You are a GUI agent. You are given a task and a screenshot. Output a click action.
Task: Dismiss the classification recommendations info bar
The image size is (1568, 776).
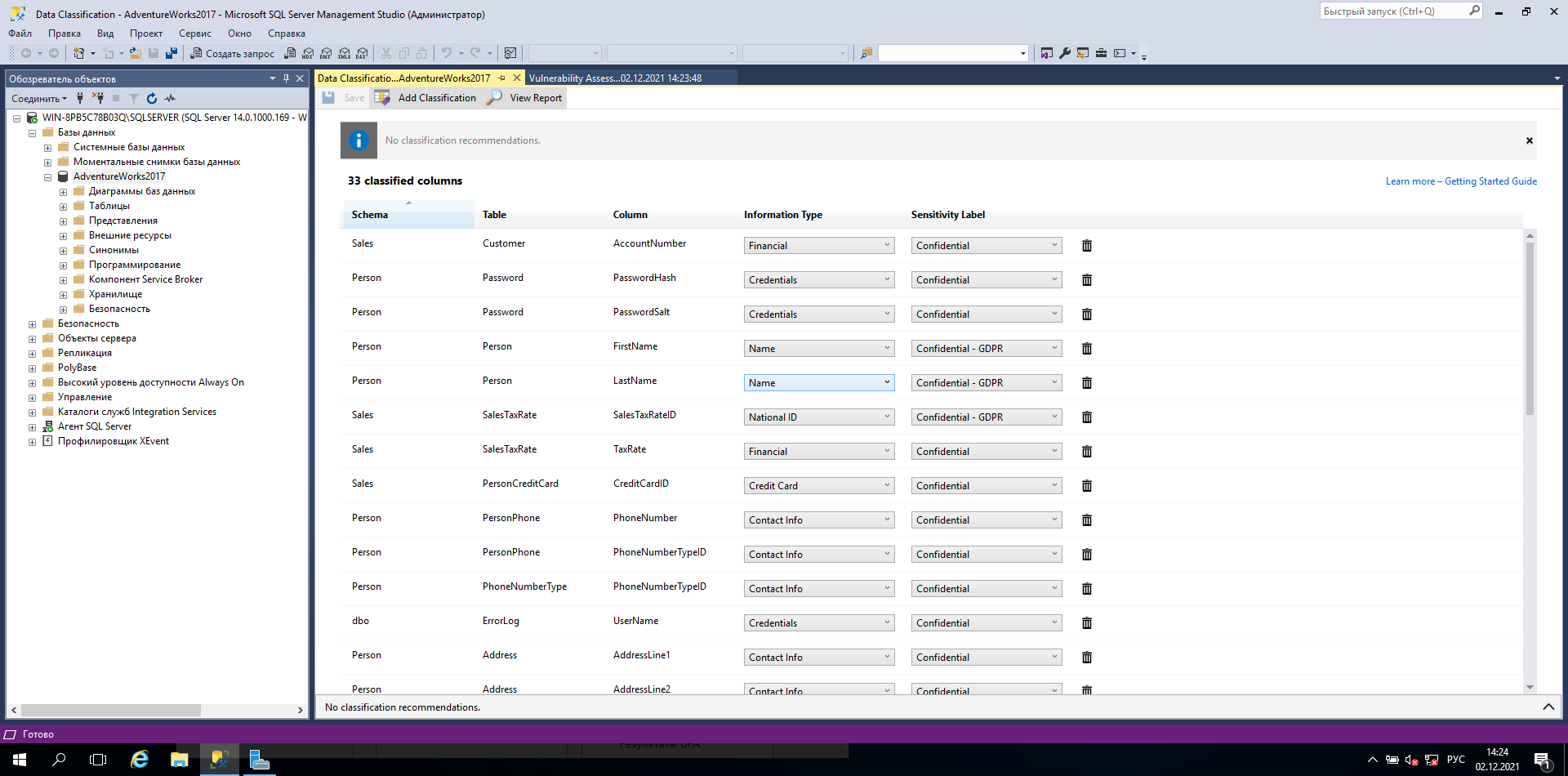coord(1530,140)
